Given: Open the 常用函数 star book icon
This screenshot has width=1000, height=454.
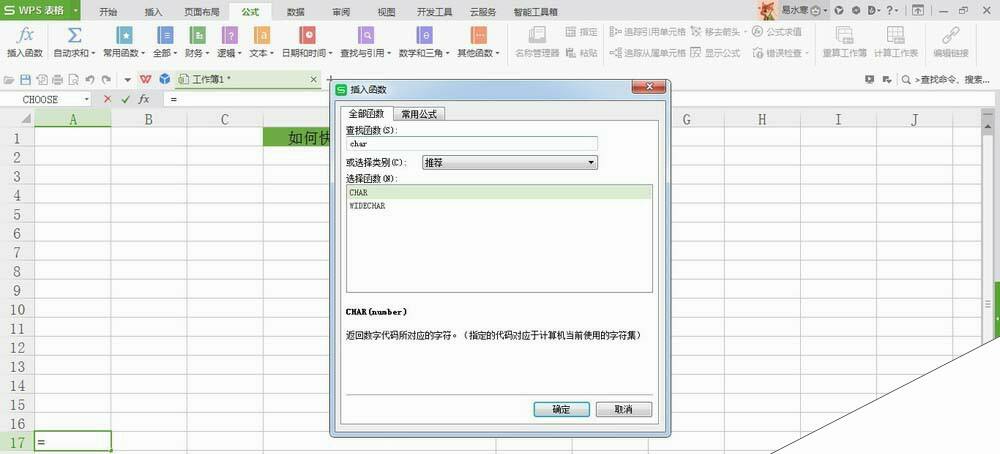Looking at the screenshot, I should [x=124, y=35].
